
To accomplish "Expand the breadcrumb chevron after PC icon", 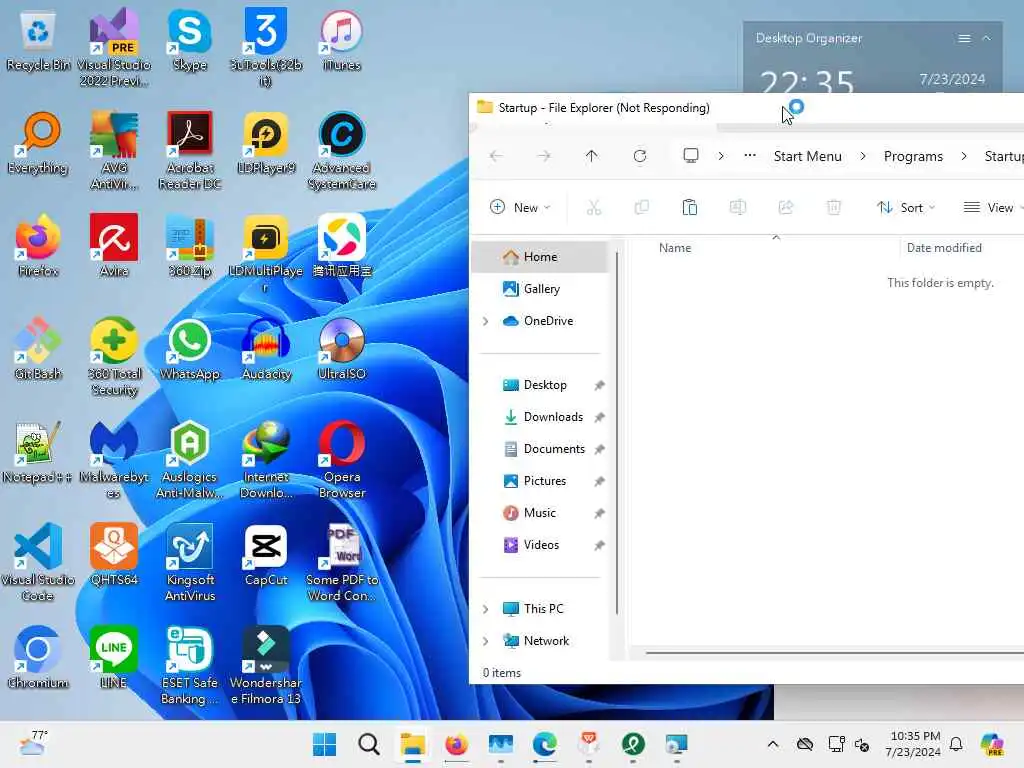I will click(721, 156).
